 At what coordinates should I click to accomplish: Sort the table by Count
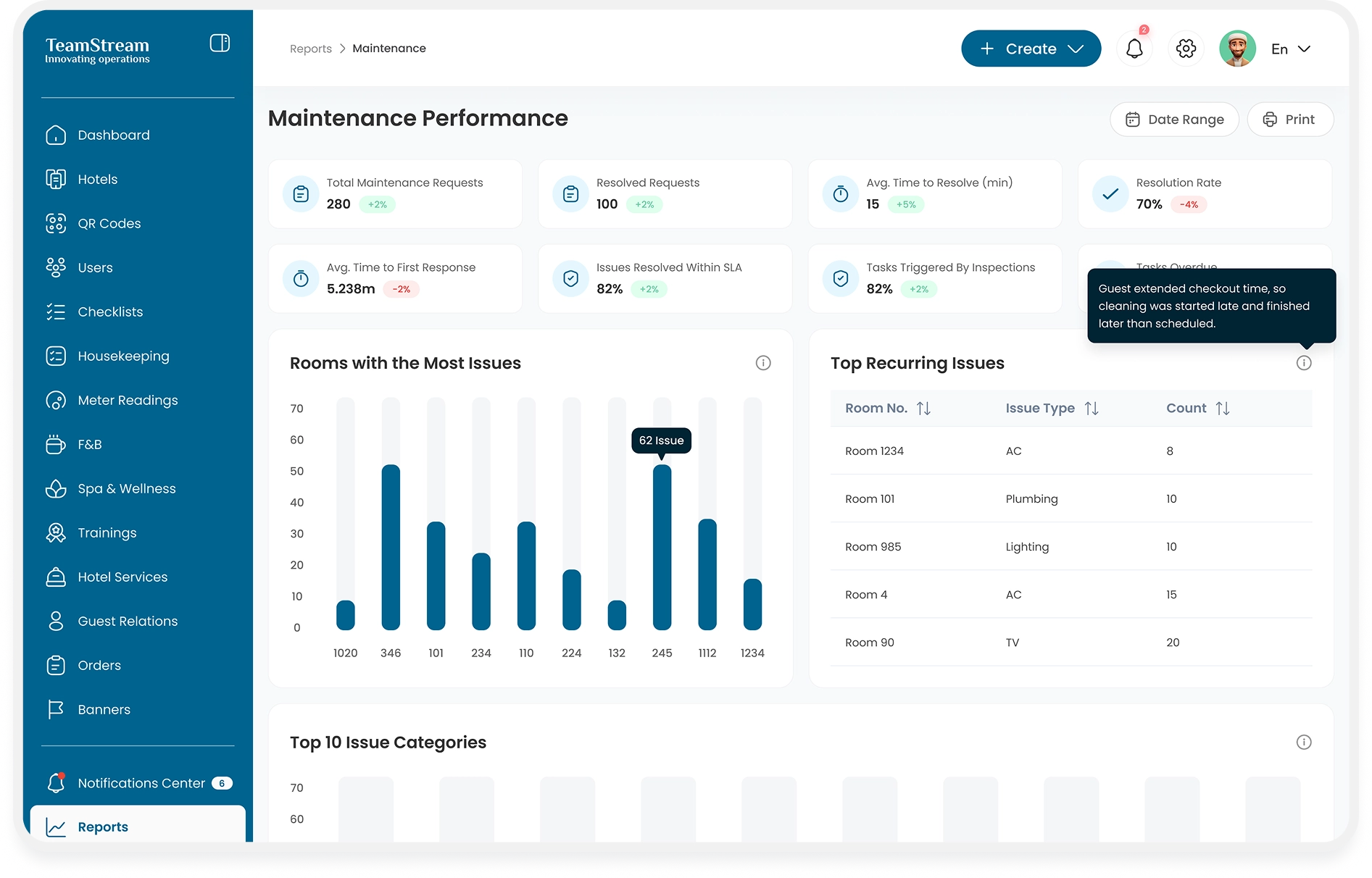click(x=1223, y=409)
